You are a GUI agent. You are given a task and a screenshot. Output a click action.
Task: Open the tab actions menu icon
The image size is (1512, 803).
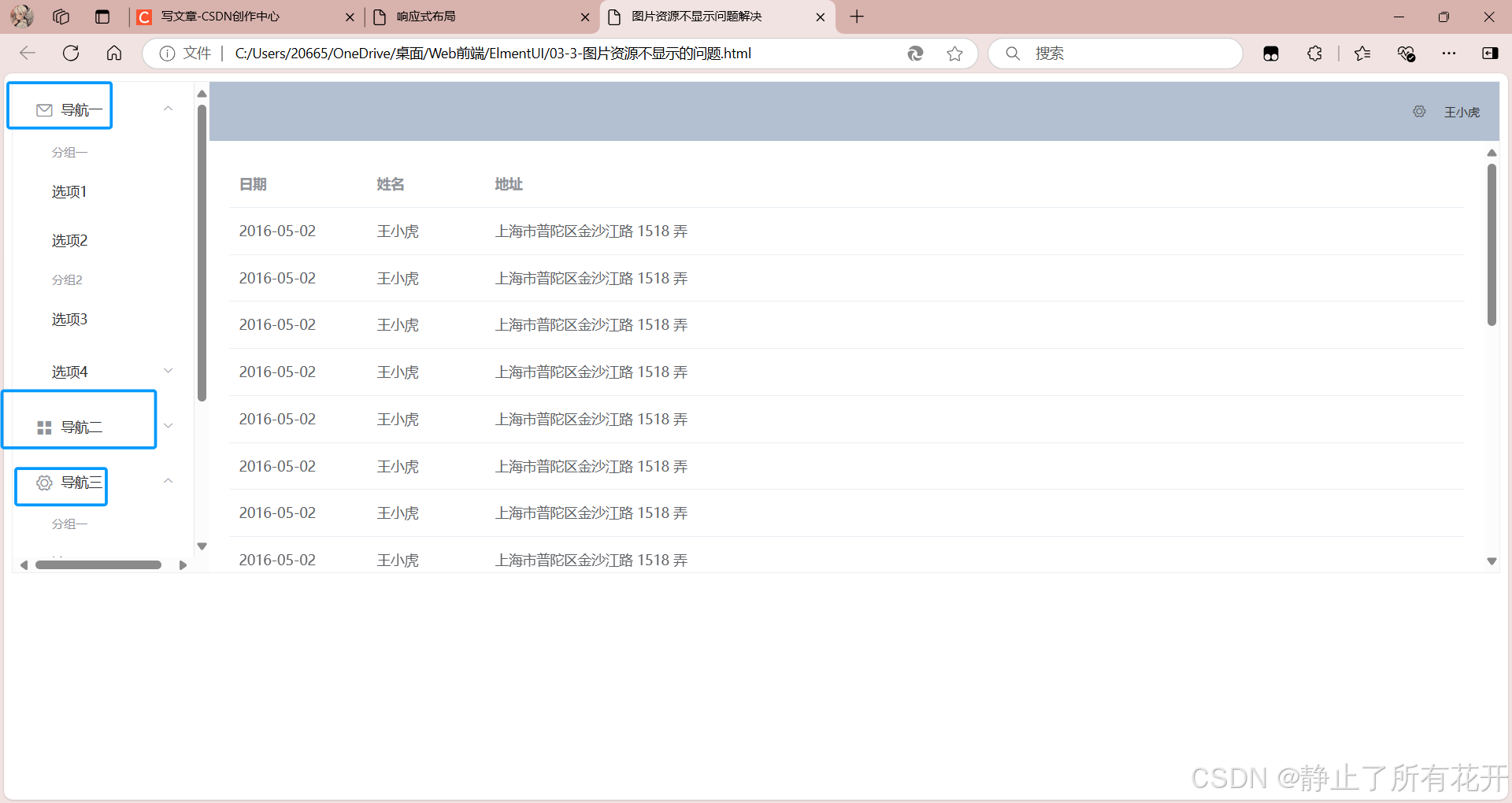pyautogui.click(x=102, y=17)
